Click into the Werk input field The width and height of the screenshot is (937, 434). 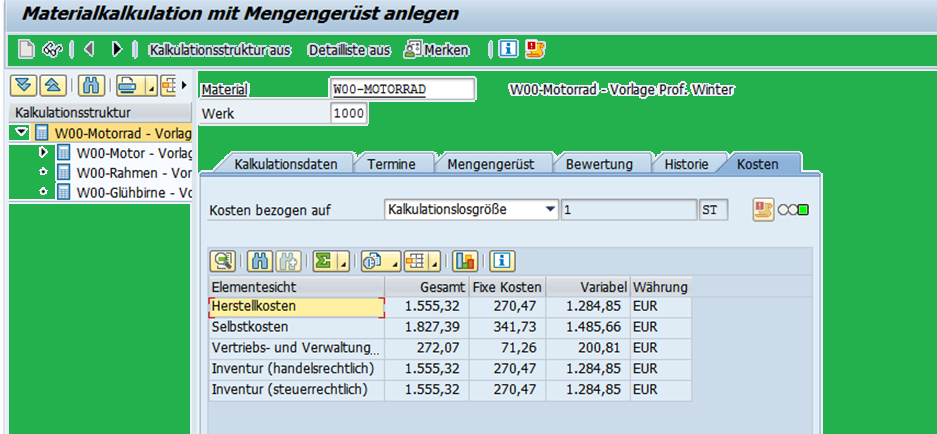[349, 114]
